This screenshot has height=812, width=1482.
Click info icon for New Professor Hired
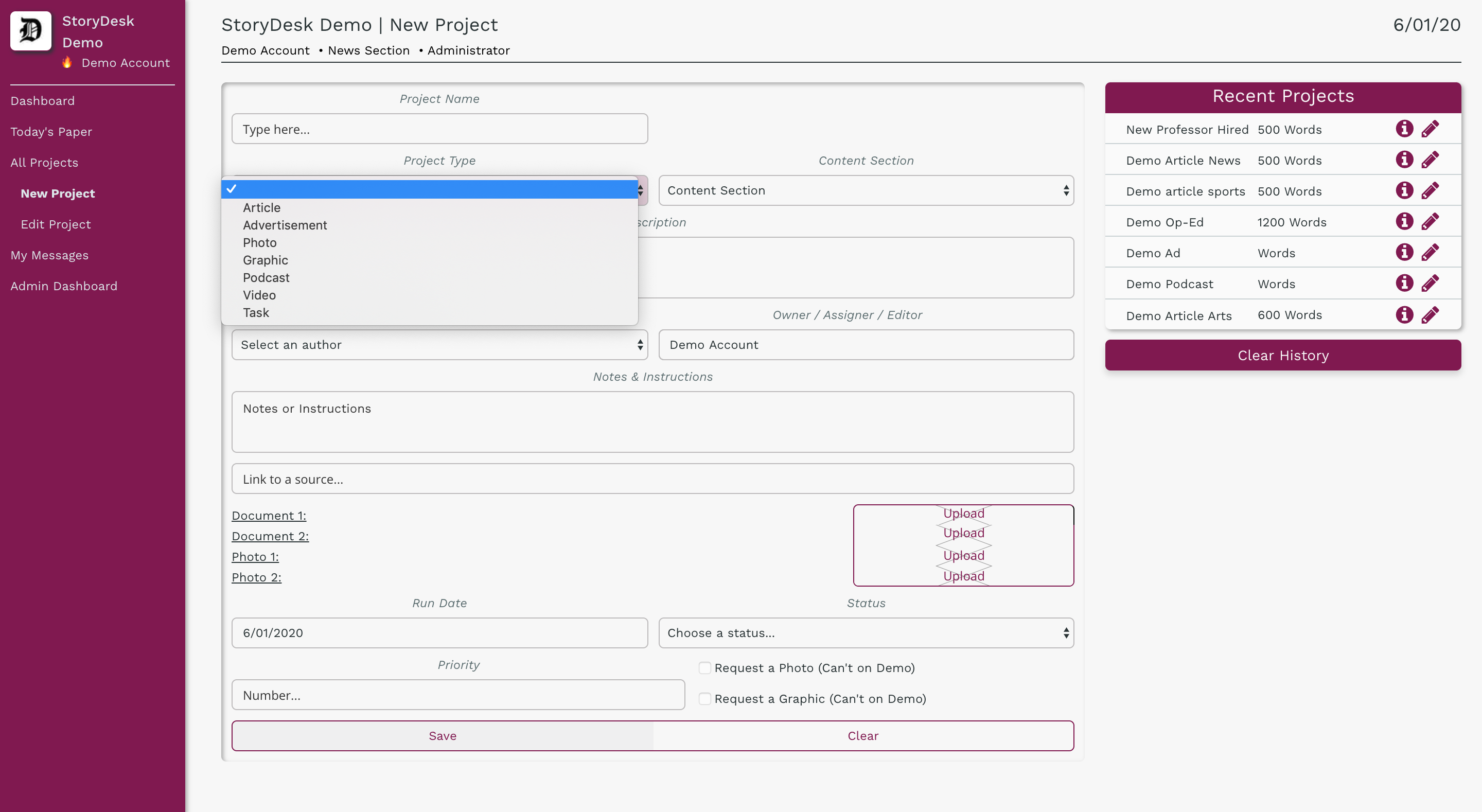1404,128
